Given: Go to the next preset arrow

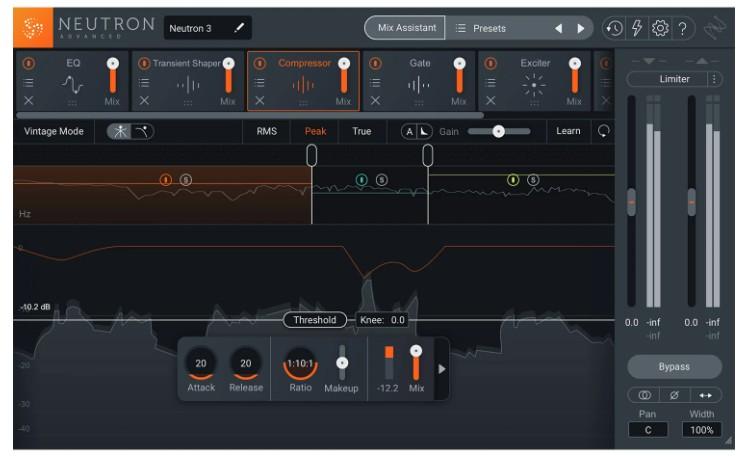Looking at the screenshot, I should (x=580, y=29).
